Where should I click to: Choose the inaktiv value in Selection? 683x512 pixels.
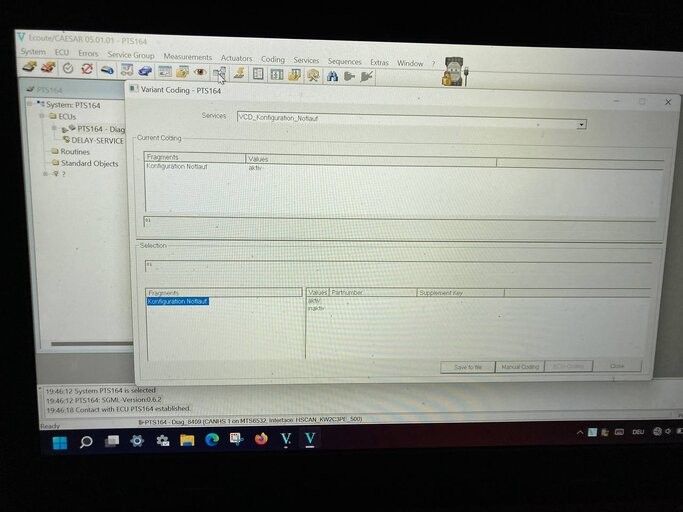coord(317,308)
